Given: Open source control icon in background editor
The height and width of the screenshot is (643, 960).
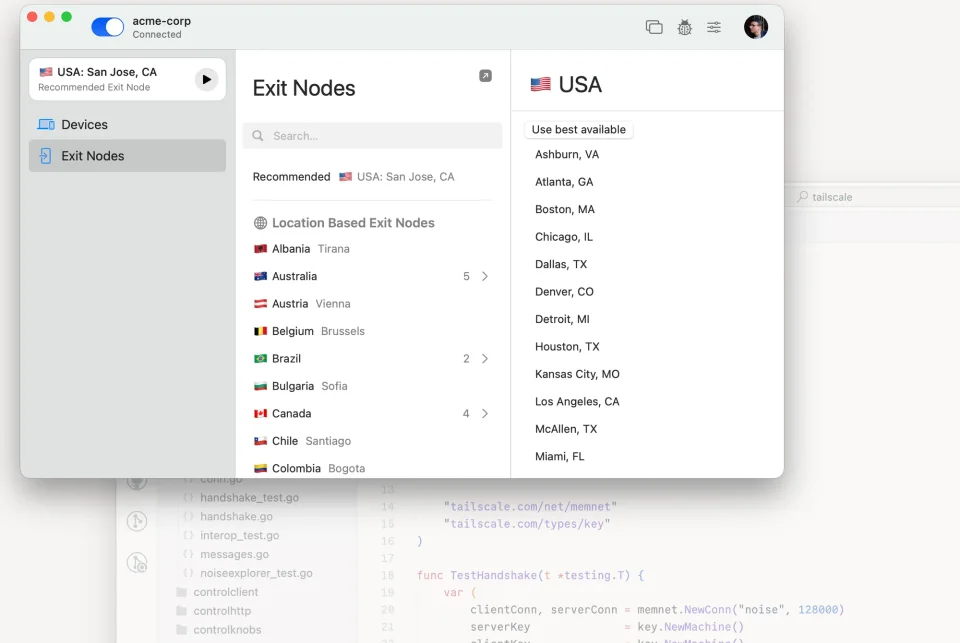Looking at the screenshot, I should pos(137,521).
